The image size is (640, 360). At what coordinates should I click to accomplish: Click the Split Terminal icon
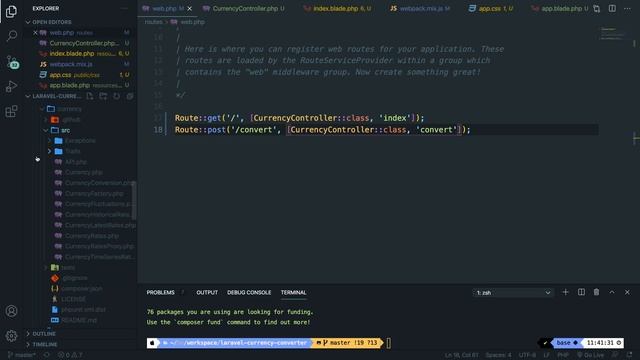point(581,292)
